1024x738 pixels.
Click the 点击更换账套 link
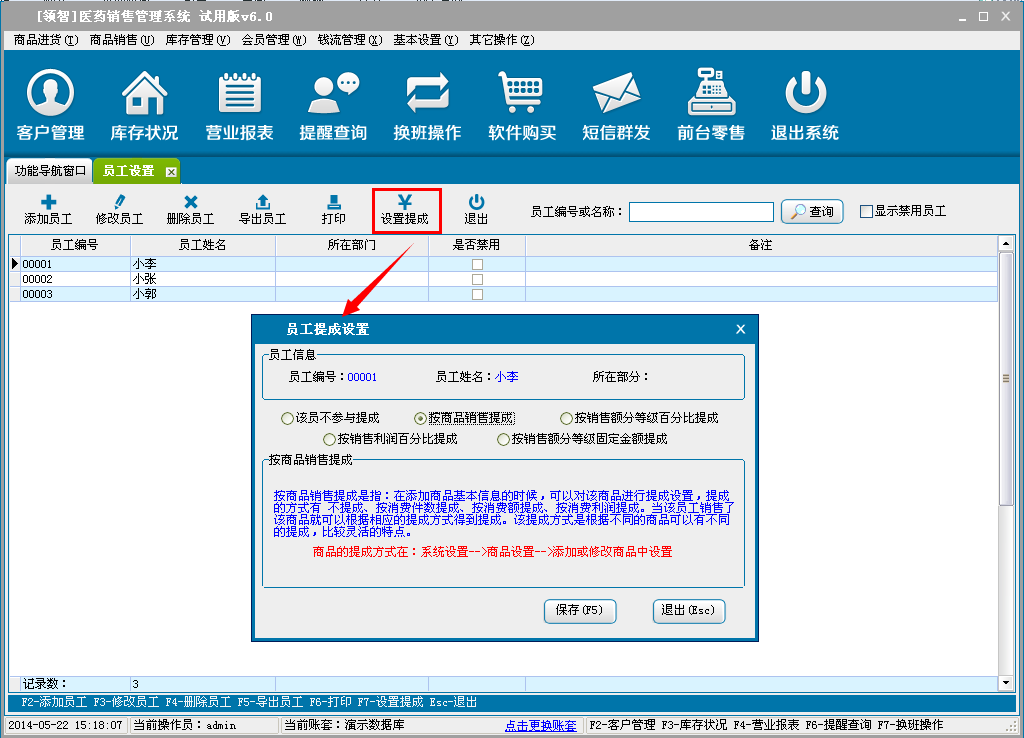540,725
